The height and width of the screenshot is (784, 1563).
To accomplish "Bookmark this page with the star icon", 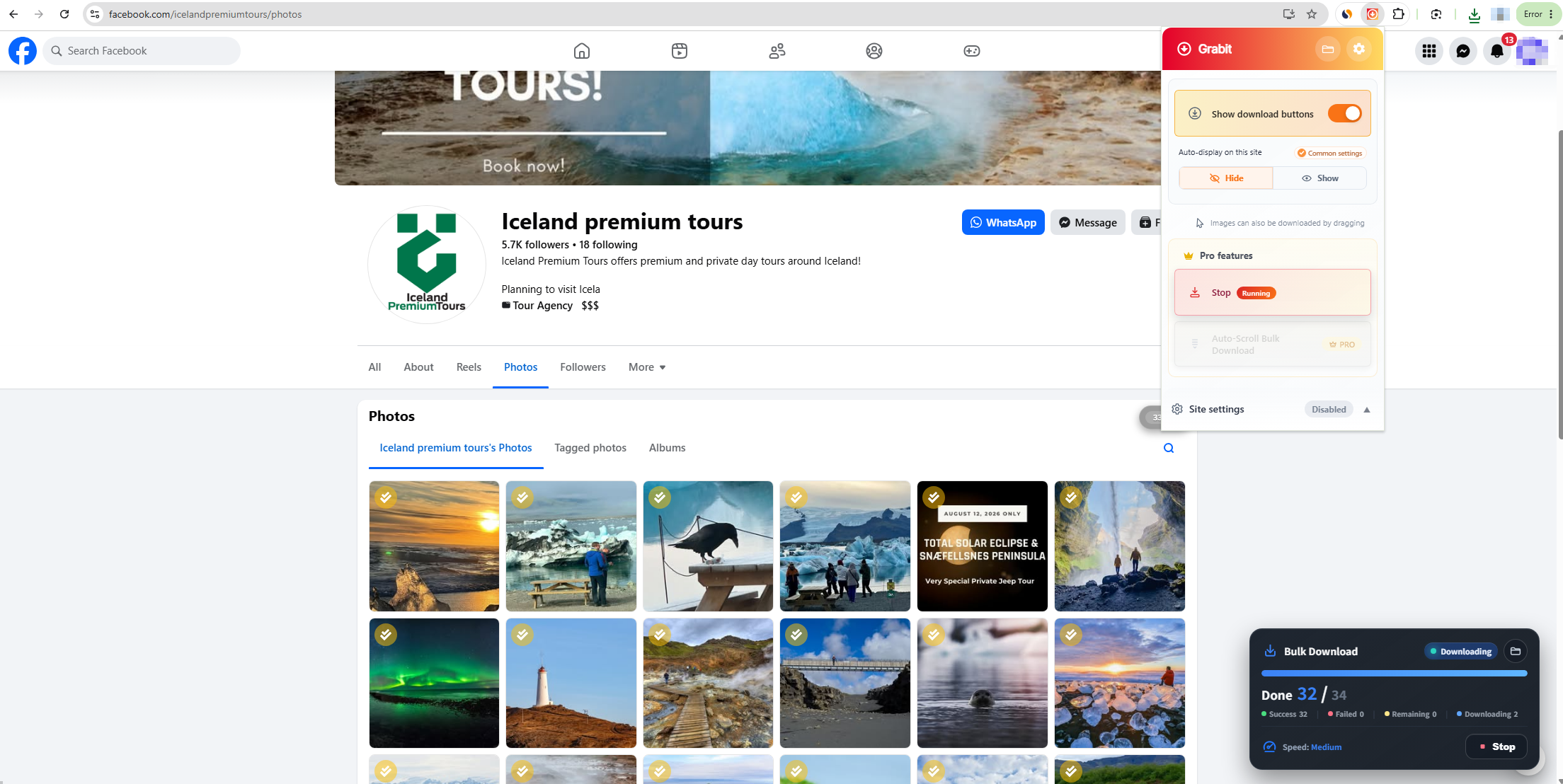I will (1312, 14).
